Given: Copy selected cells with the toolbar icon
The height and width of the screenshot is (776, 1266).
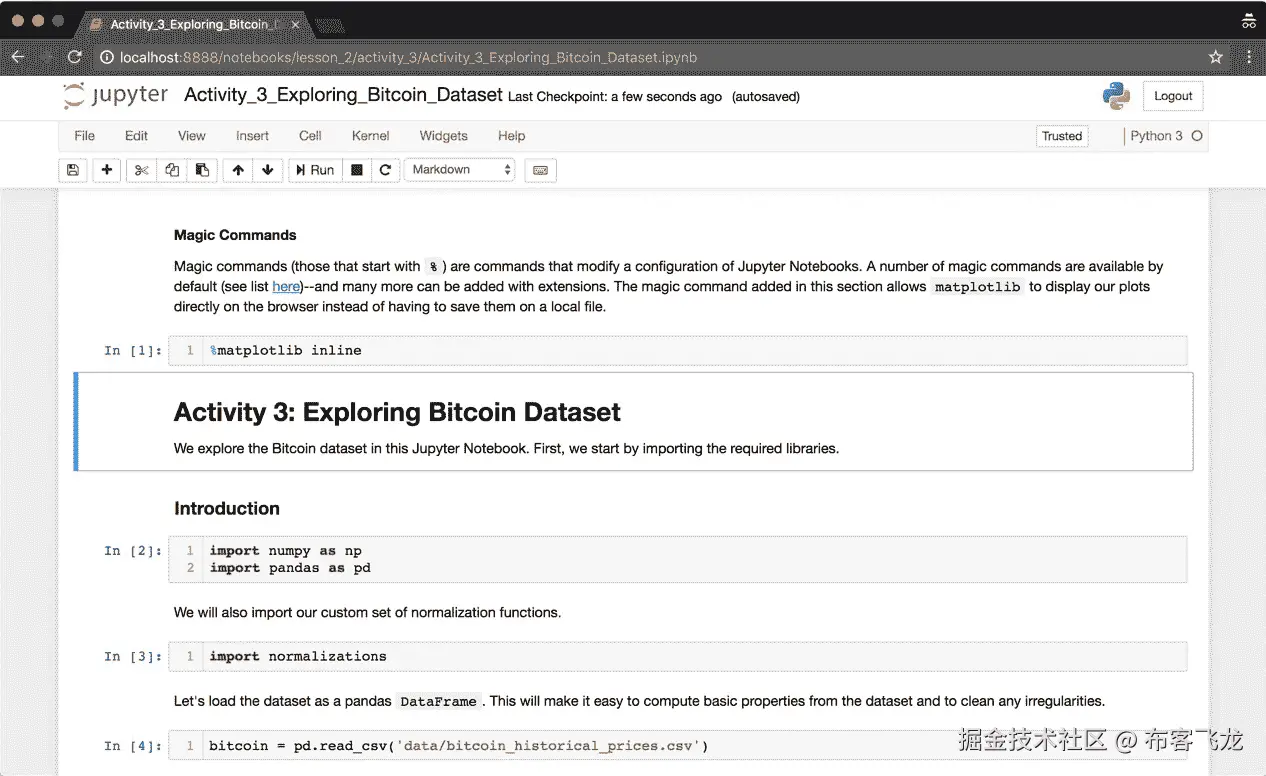Looking at the screenshot, I should [172, 170].
